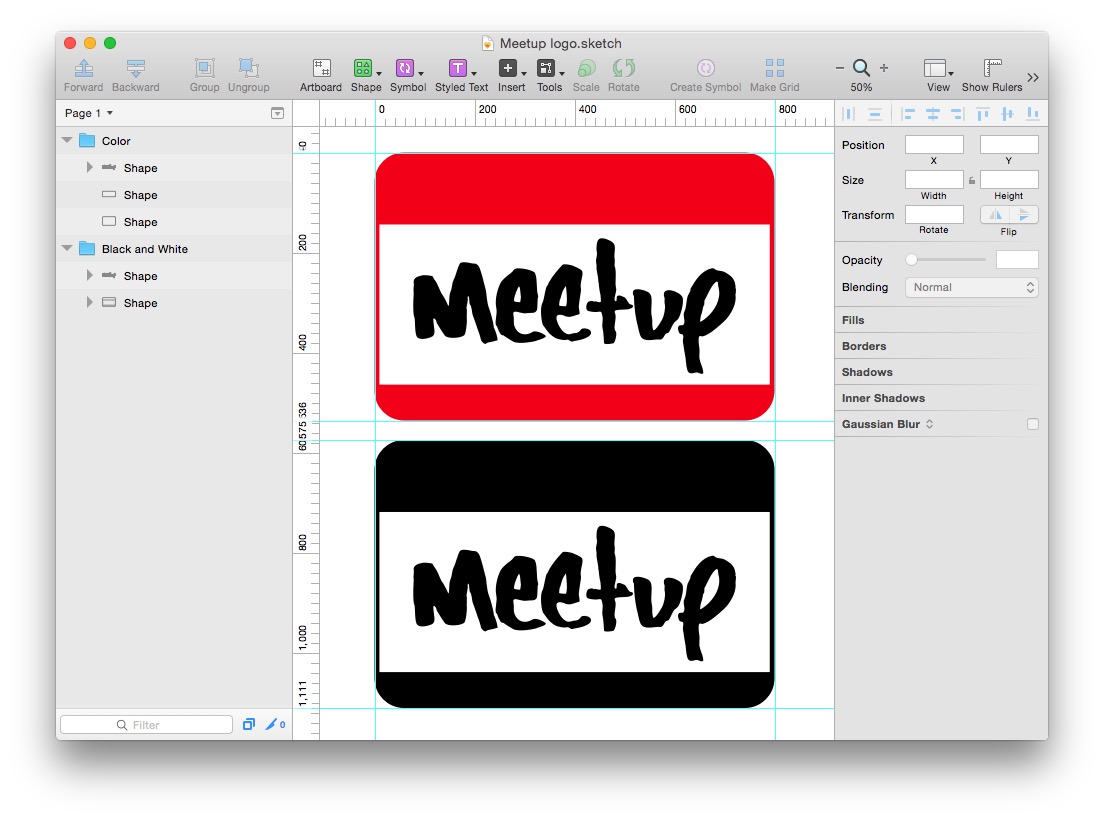The height and width of the screenshot is (820, 1104).
Task: Collapse the Color group
Action: (x=67, y=140)
